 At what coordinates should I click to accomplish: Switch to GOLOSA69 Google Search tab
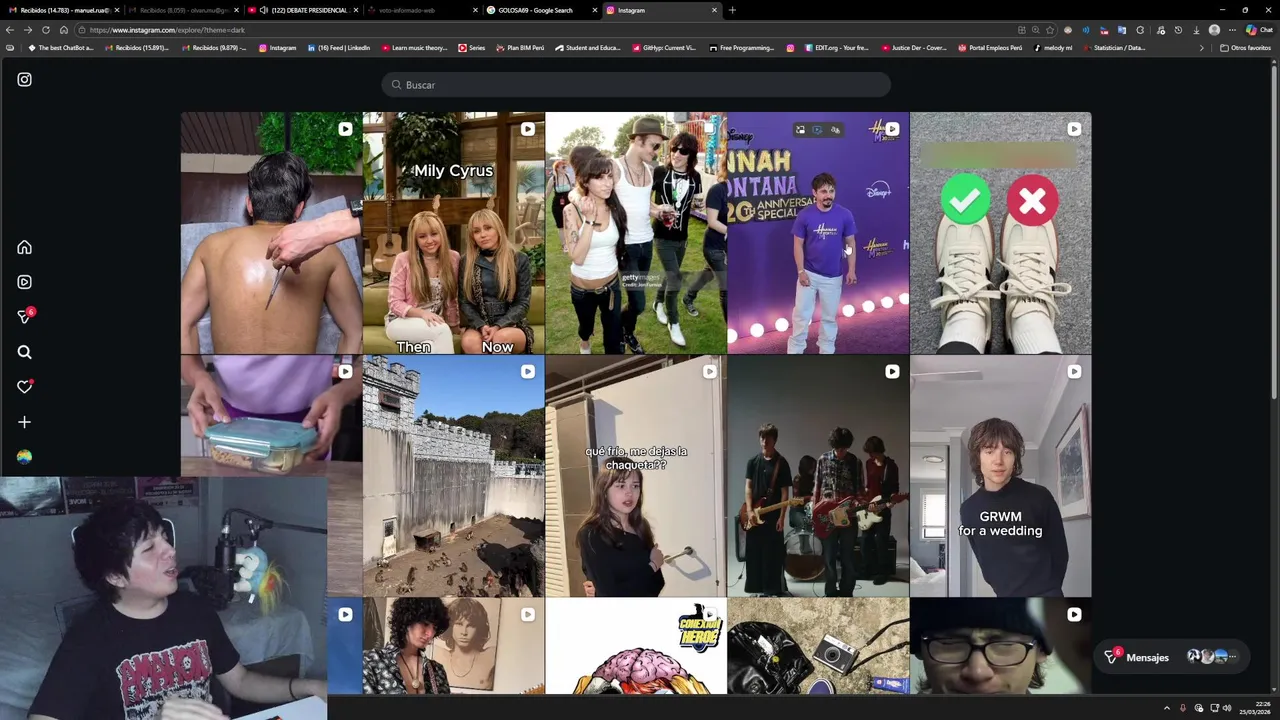tap(540, 10)
